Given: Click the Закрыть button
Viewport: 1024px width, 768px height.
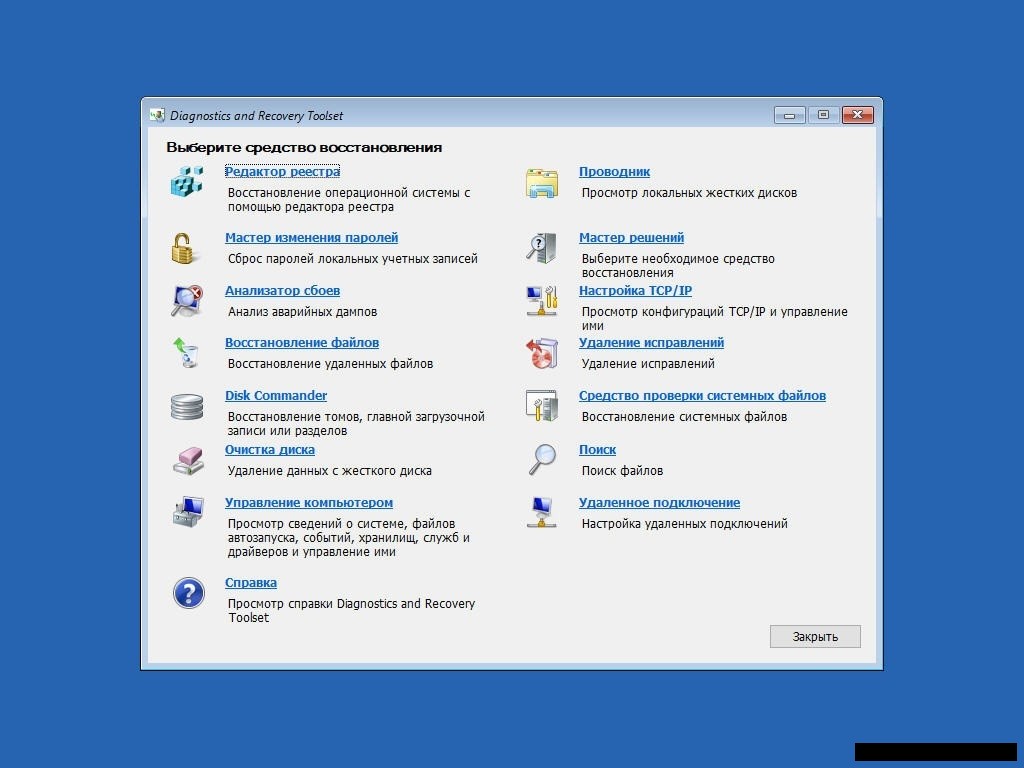Looking at the screenshot, I should (815, 637).
